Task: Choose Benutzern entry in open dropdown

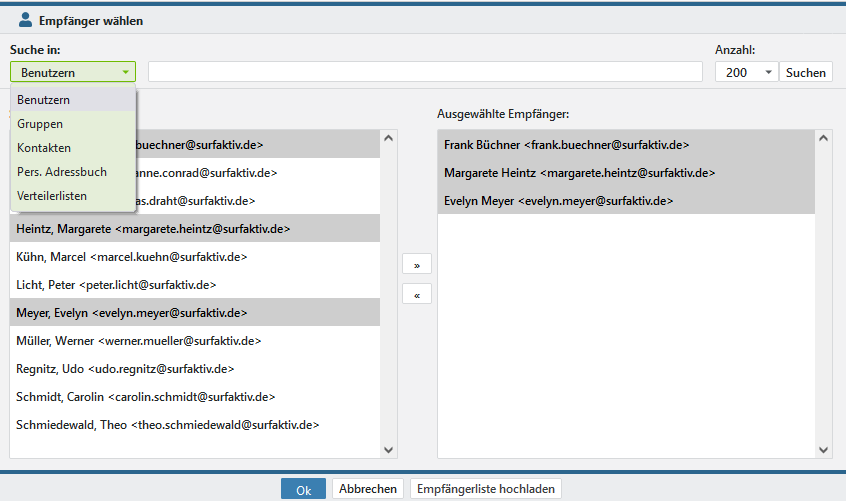Action: [43, 100]
